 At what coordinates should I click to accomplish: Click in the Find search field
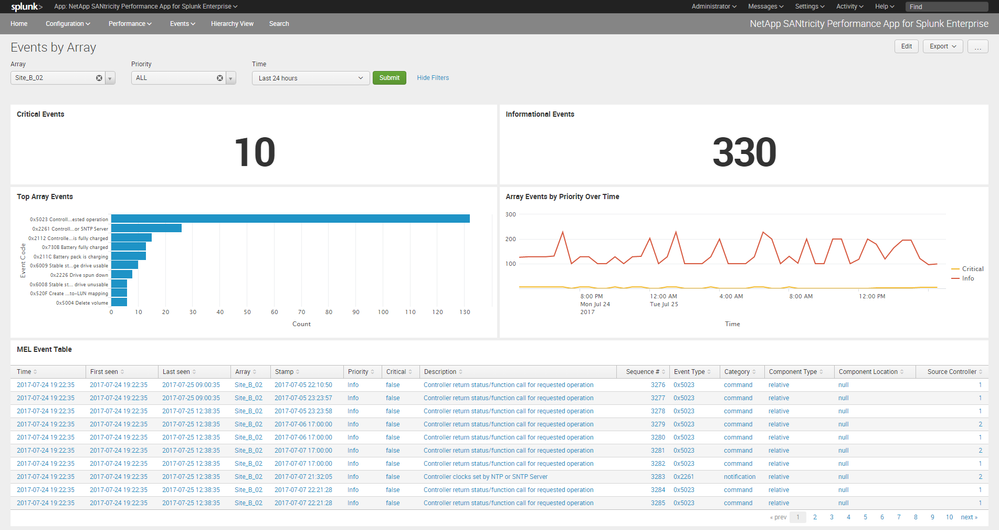pyautogui.click(x=948, y=7)
